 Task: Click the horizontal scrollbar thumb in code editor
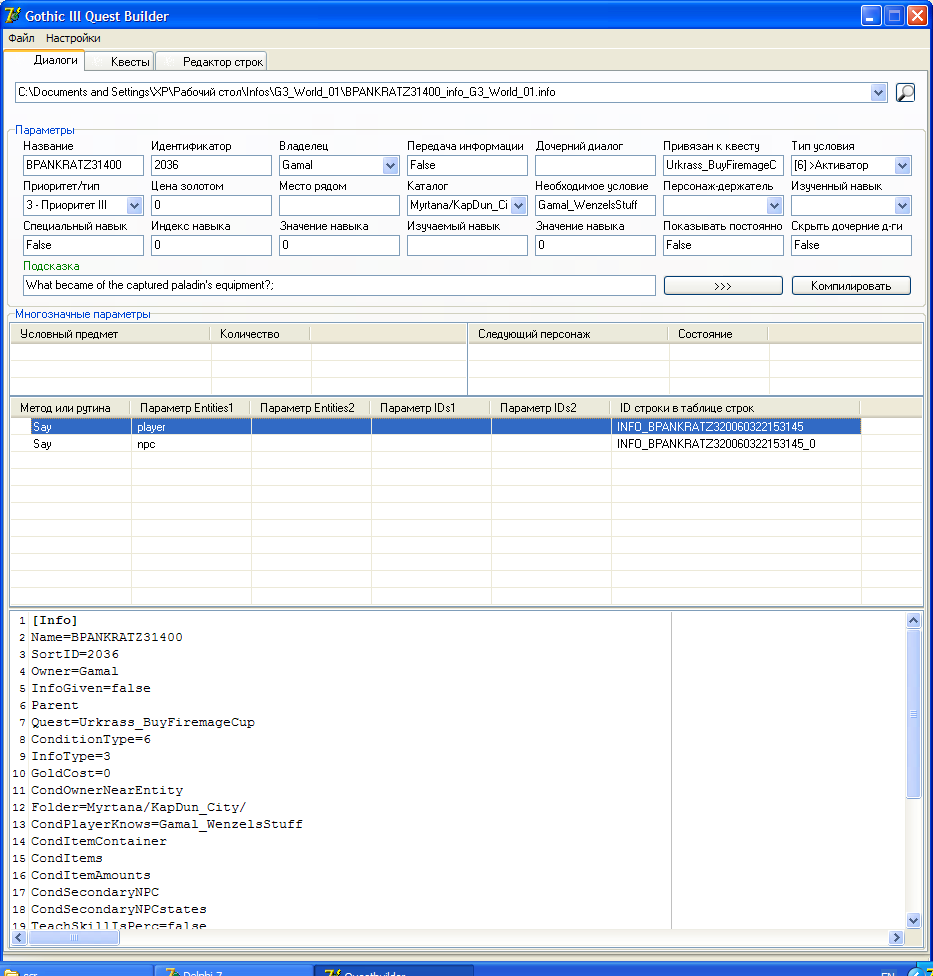pyautogui.click(x=73, y=937)
